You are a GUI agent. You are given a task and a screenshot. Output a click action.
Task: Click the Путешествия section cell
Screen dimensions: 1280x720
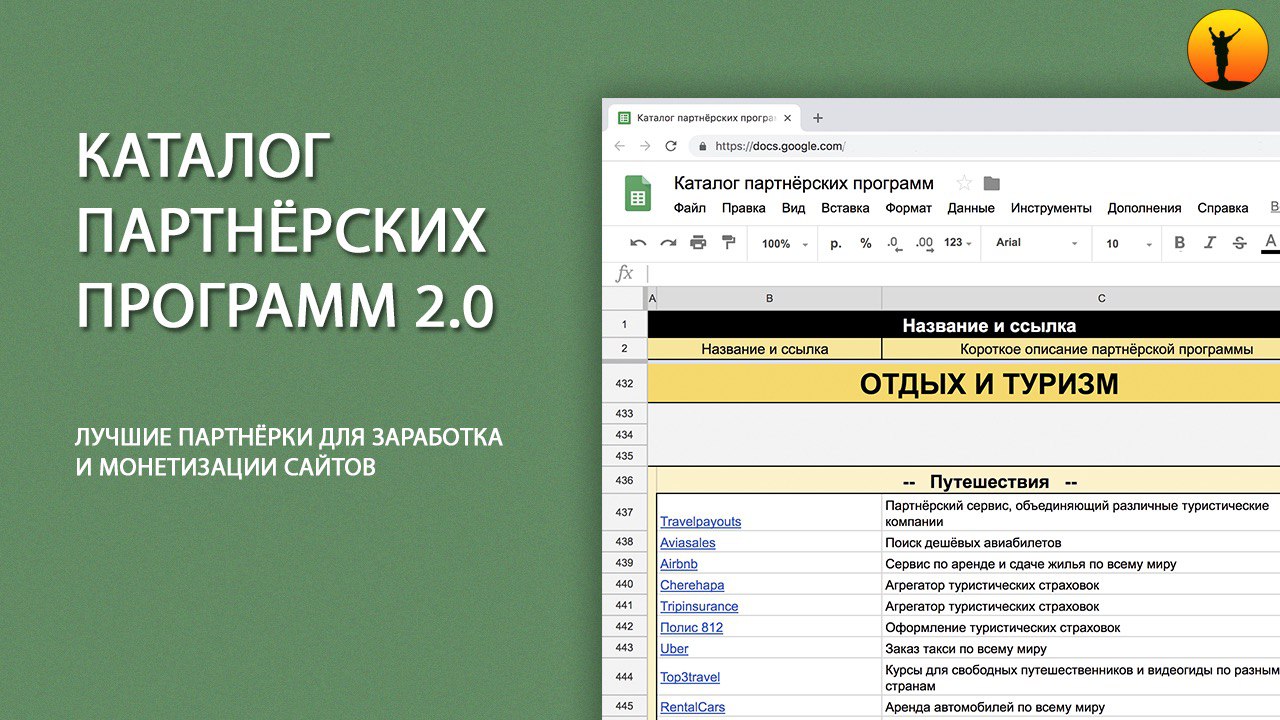pos(968,481)
